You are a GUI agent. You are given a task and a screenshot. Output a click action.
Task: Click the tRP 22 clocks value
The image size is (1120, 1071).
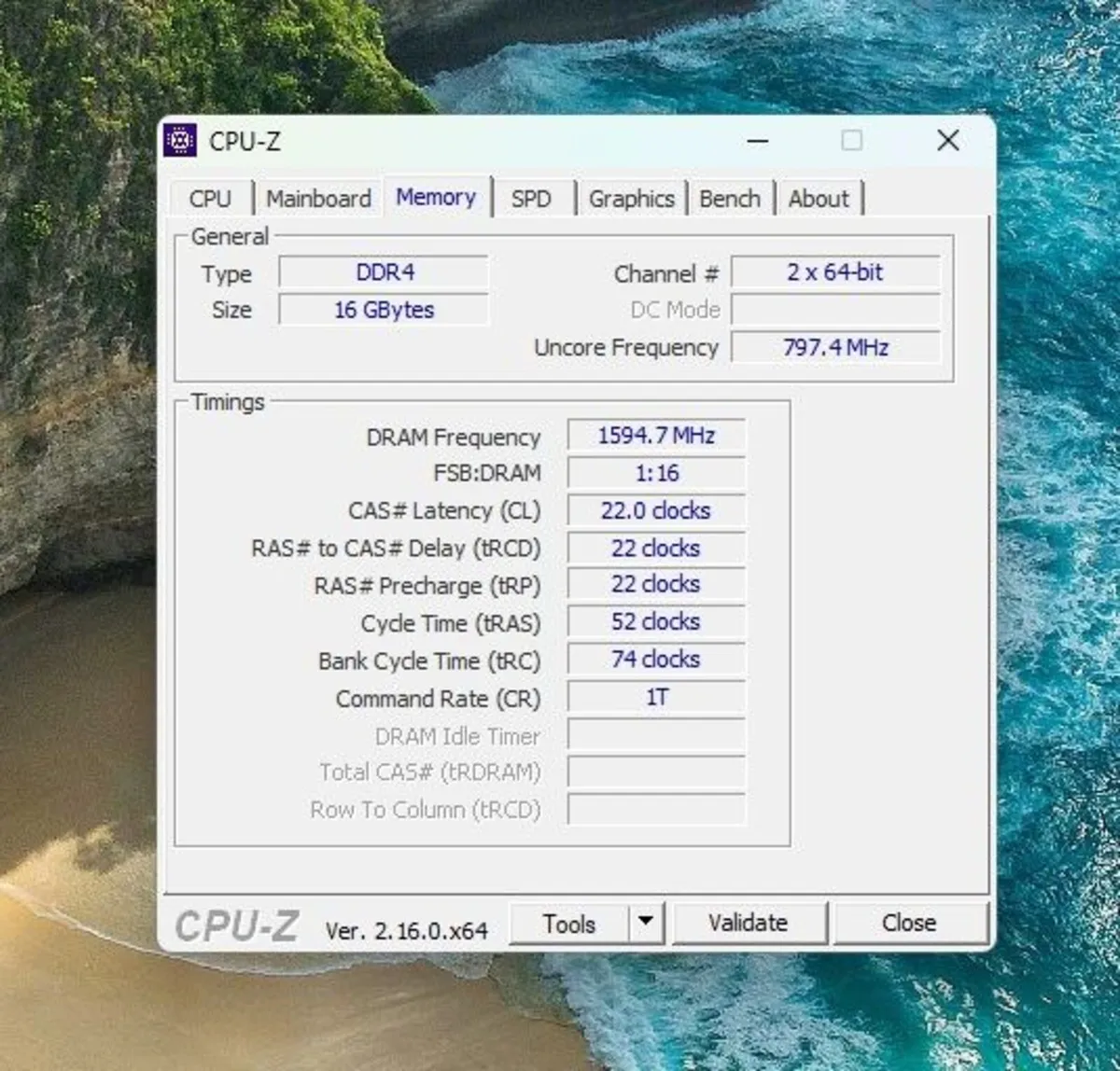pos(656,585)
